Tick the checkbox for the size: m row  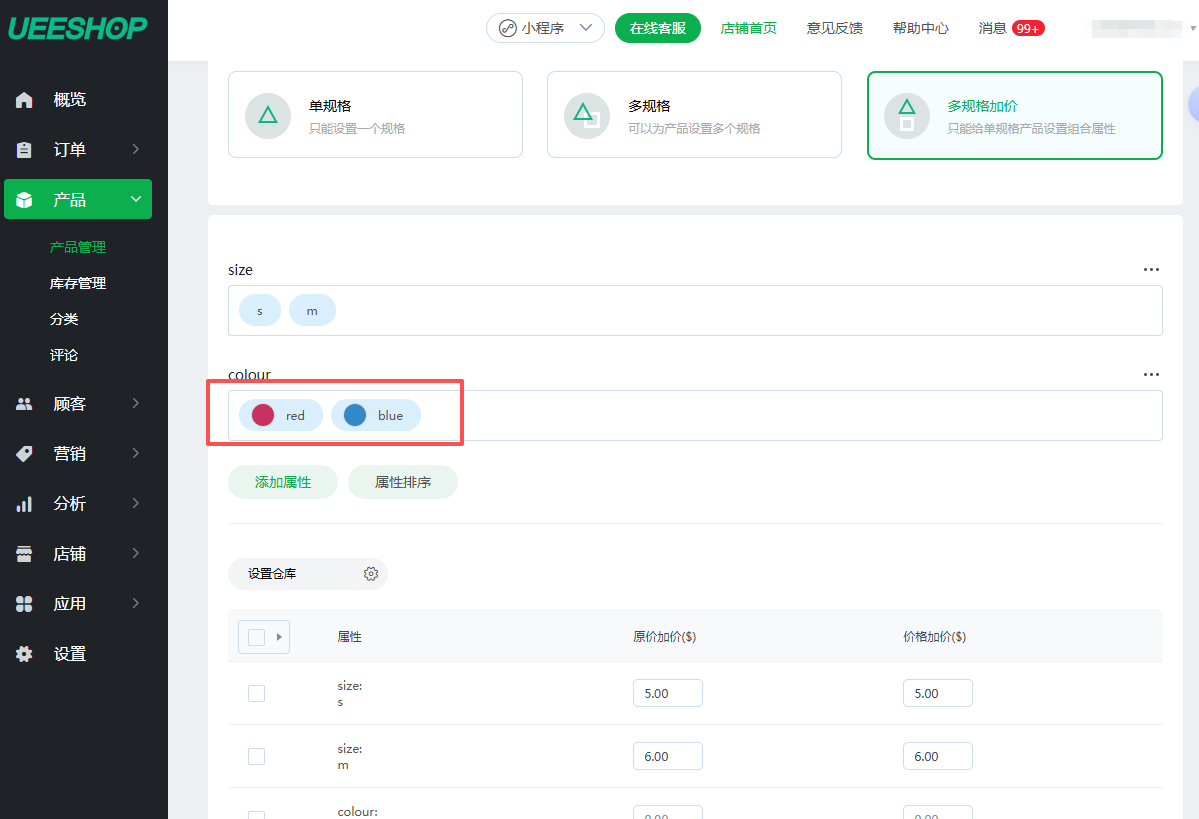click(x=256, y=756)
